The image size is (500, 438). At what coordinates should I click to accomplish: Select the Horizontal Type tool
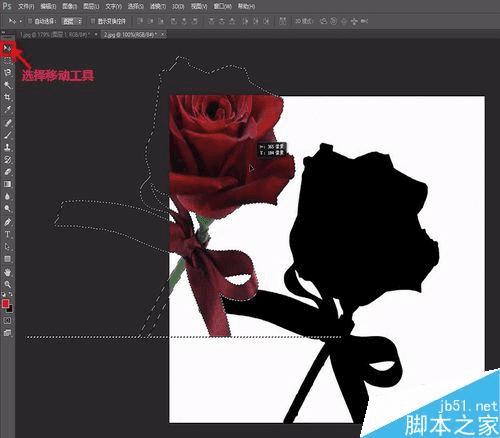click(x=7, y=234)
